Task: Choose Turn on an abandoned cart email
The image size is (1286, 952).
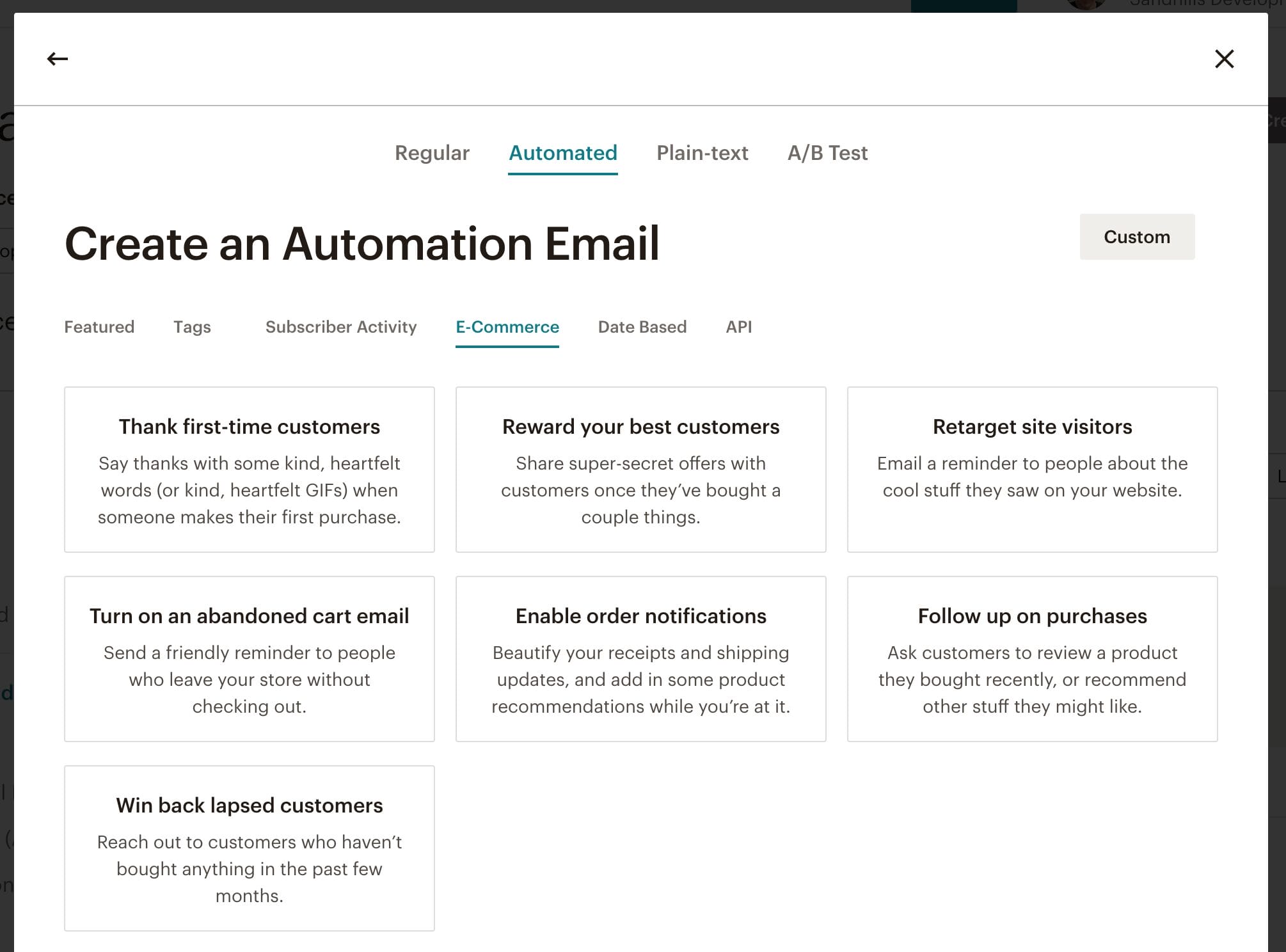Action: click(x=250, y=659)
